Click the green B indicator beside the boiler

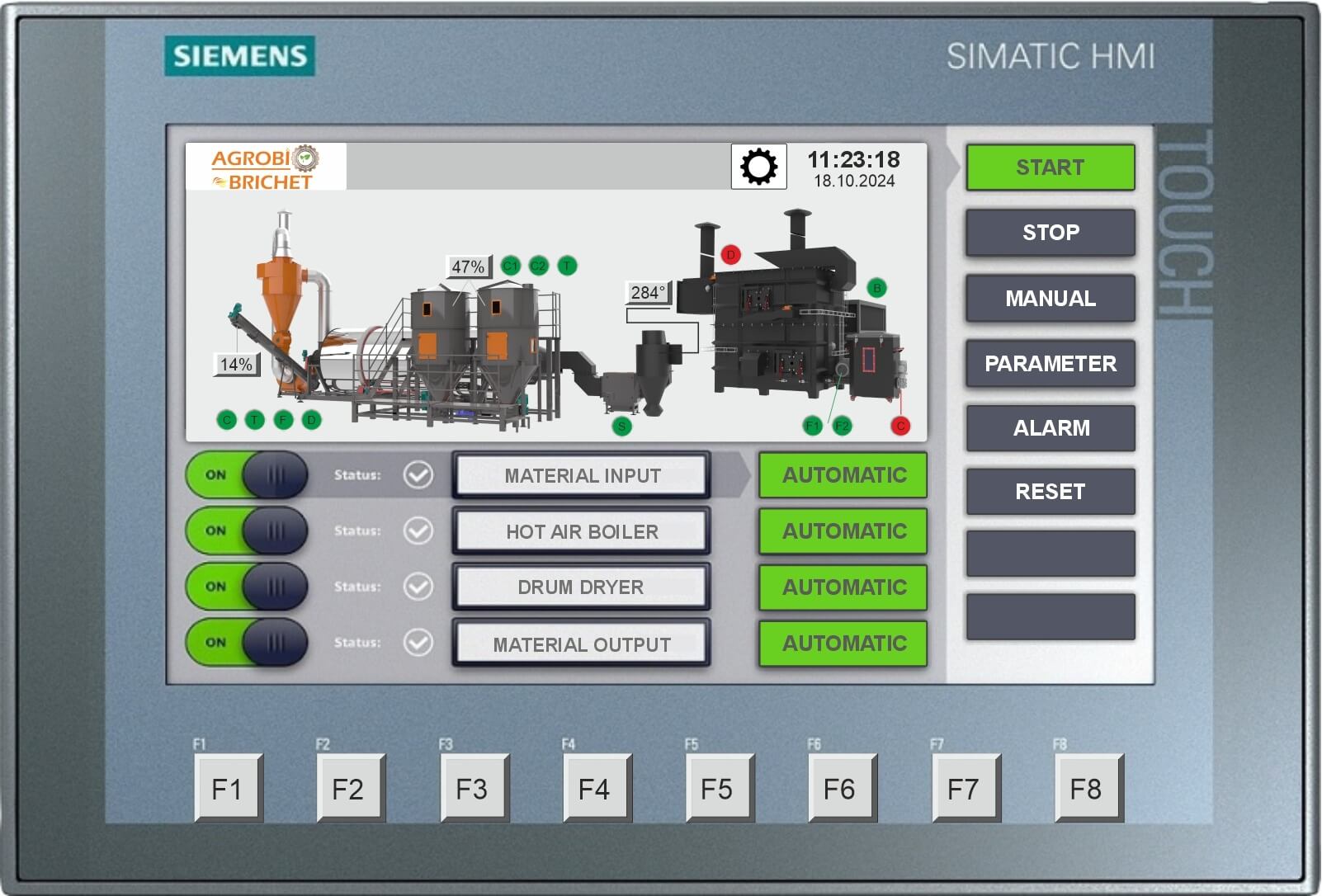click(x=877, y=288)
